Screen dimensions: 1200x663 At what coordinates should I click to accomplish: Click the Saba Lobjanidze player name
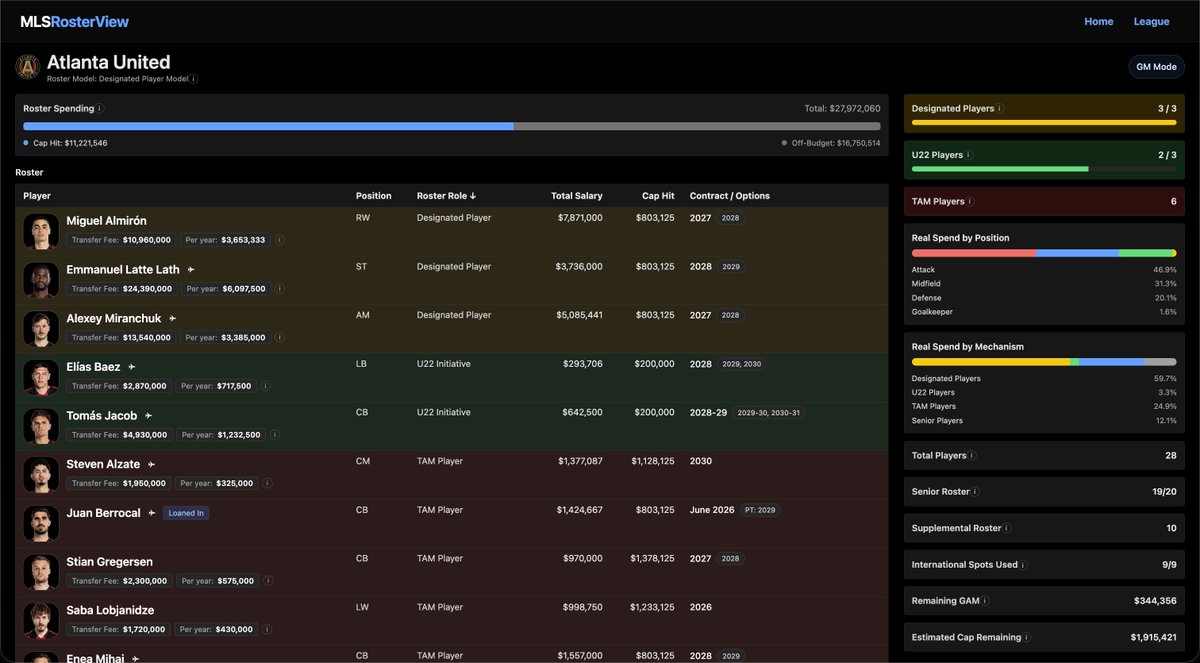click(x=110, y=610)
